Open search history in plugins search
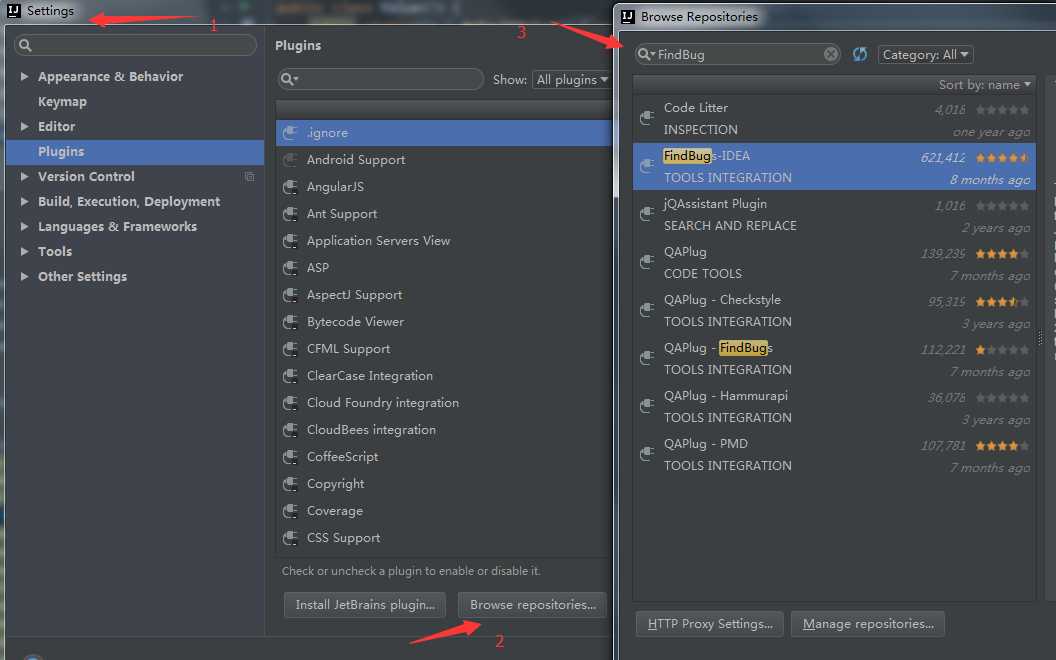The width and height of the screenshot is (1056, 660). click(x=290, y=79)
